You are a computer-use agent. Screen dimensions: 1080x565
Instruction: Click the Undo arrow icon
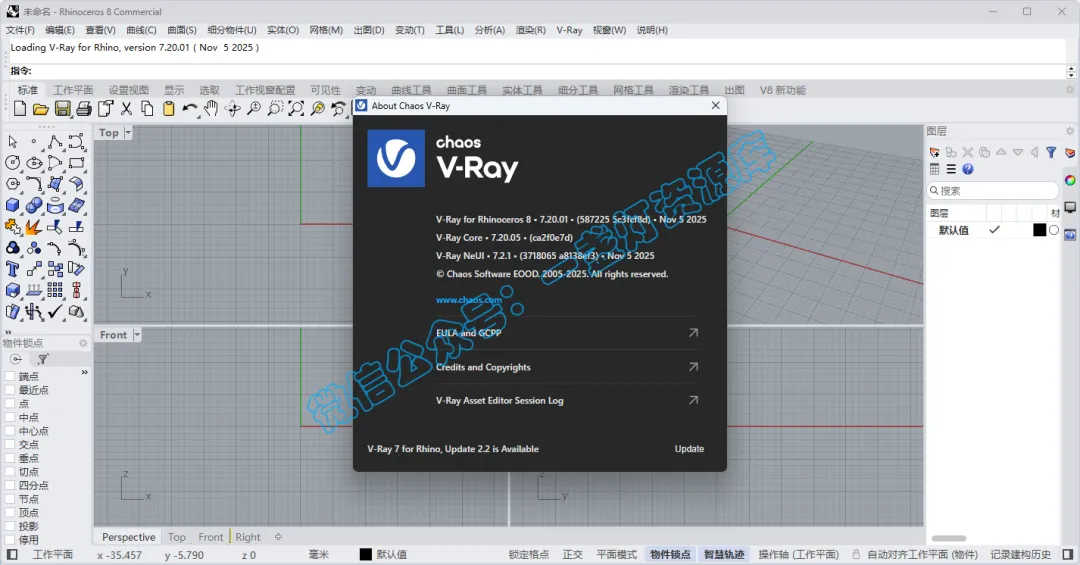click(189, 108)
